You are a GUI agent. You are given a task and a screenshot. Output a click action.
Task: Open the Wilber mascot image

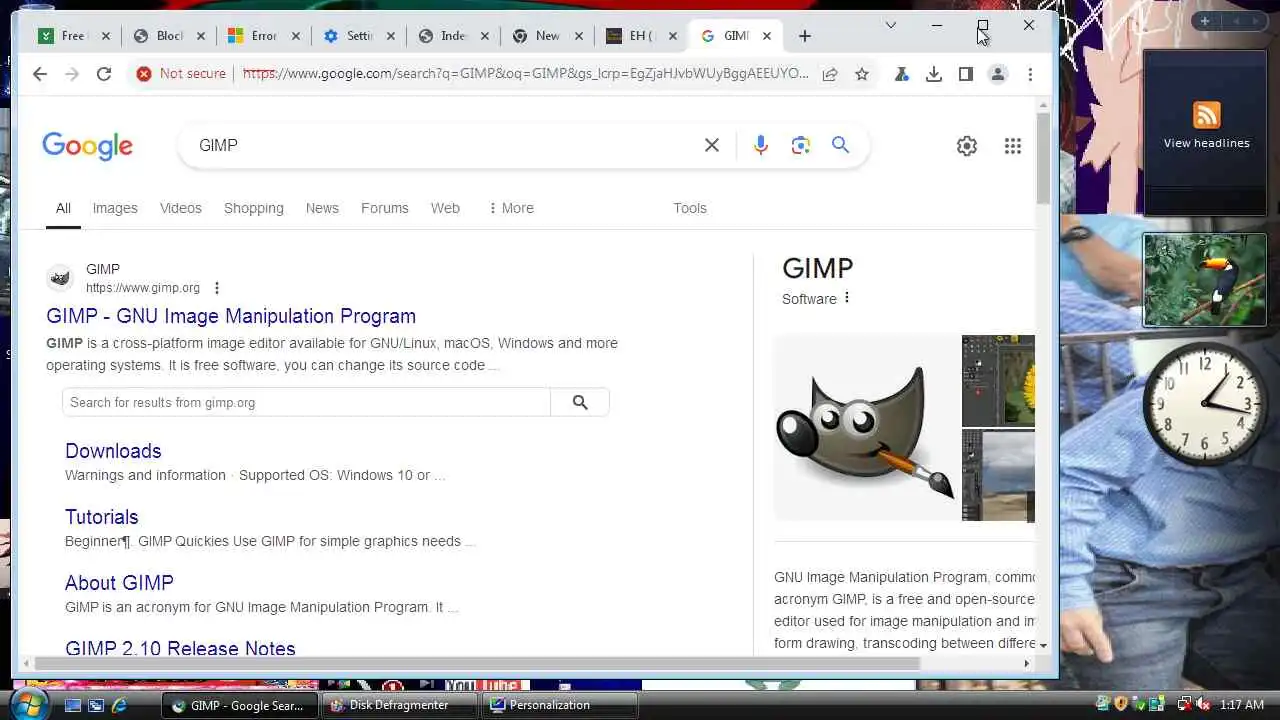[x=866, y=428]
